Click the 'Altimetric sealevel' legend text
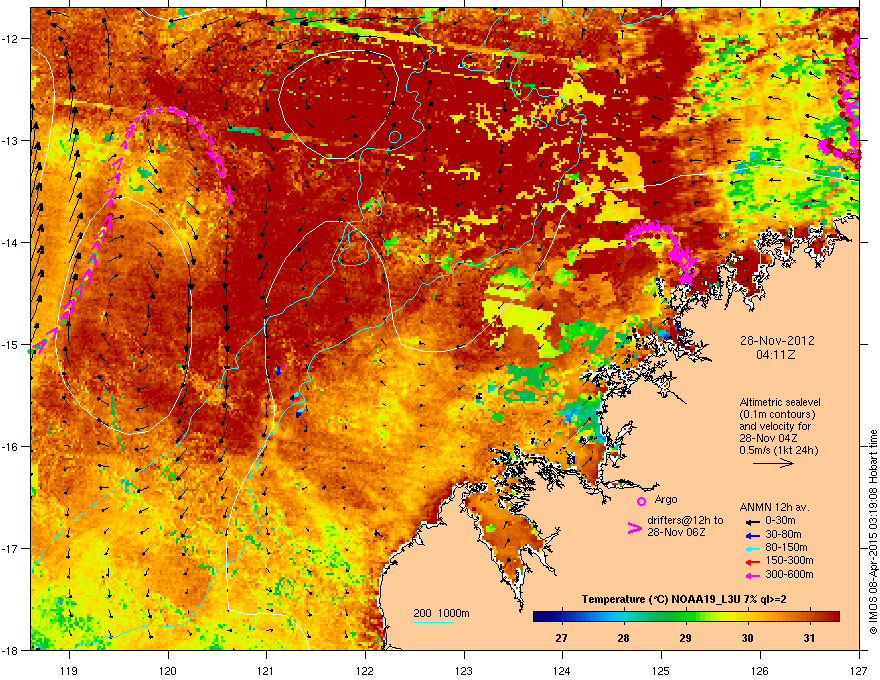 780,402
